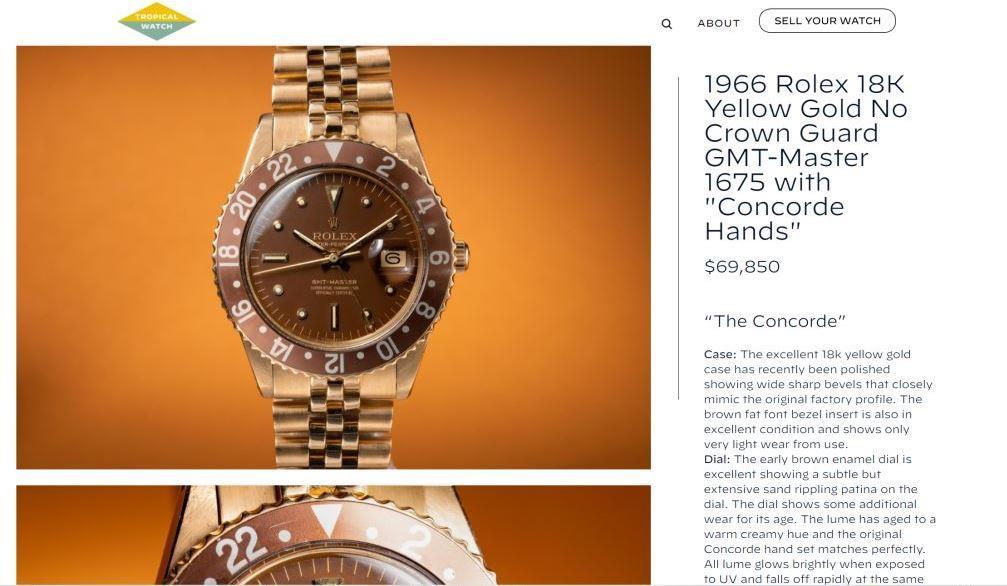Click the inverted triangle marker on the main photo's bezel
This screenshot has height=586, width=1007.
coord(333,151)
